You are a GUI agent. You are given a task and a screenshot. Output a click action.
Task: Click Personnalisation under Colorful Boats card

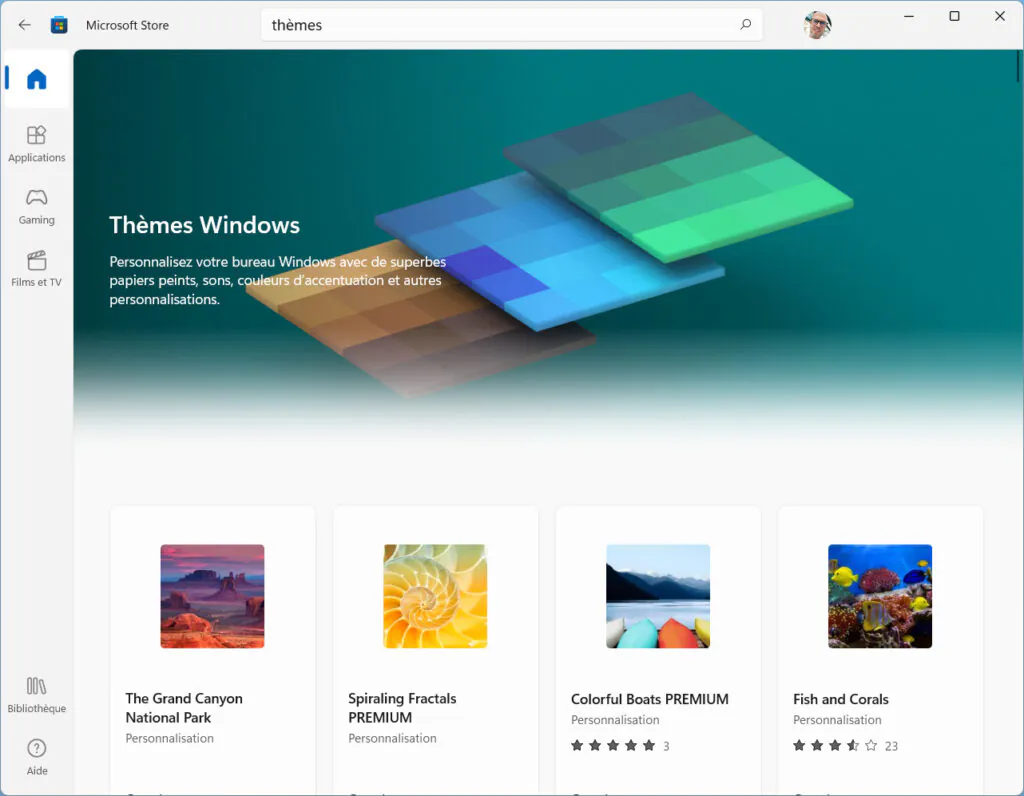(615, 720)
